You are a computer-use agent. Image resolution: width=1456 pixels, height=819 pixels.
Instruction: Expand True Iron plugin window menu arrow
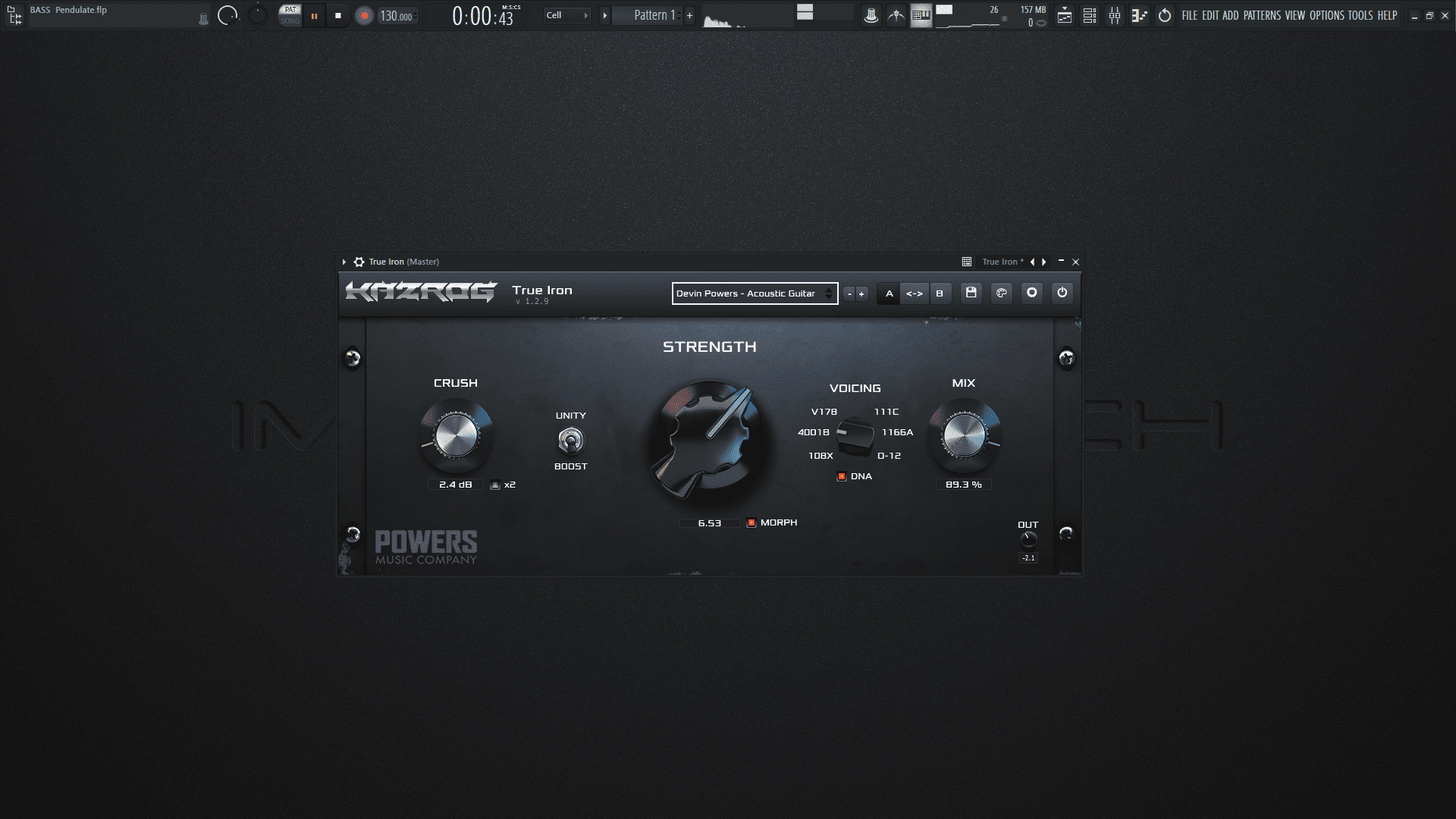pos(344,262)
